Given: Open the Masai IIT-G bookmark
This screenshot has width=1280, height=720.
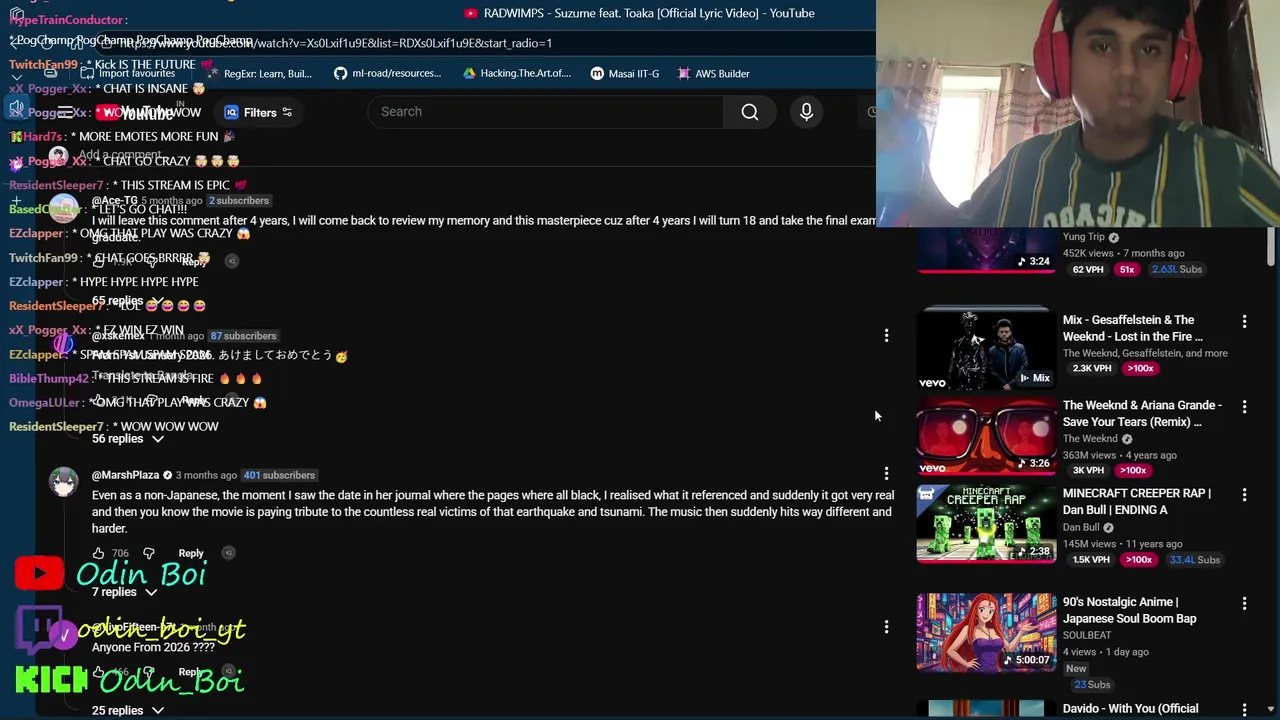Looking at the screenshot, I should click(625, 73).
